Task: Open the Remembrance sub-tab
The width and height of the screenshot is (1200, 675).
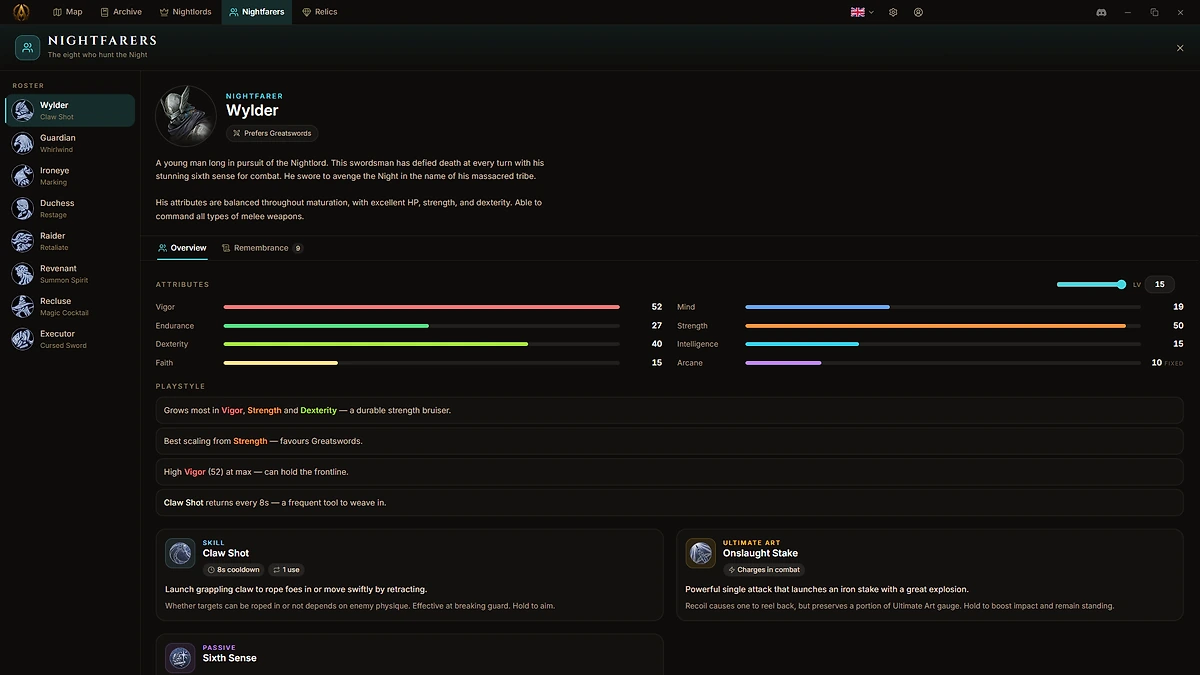Action: point(262,248)
